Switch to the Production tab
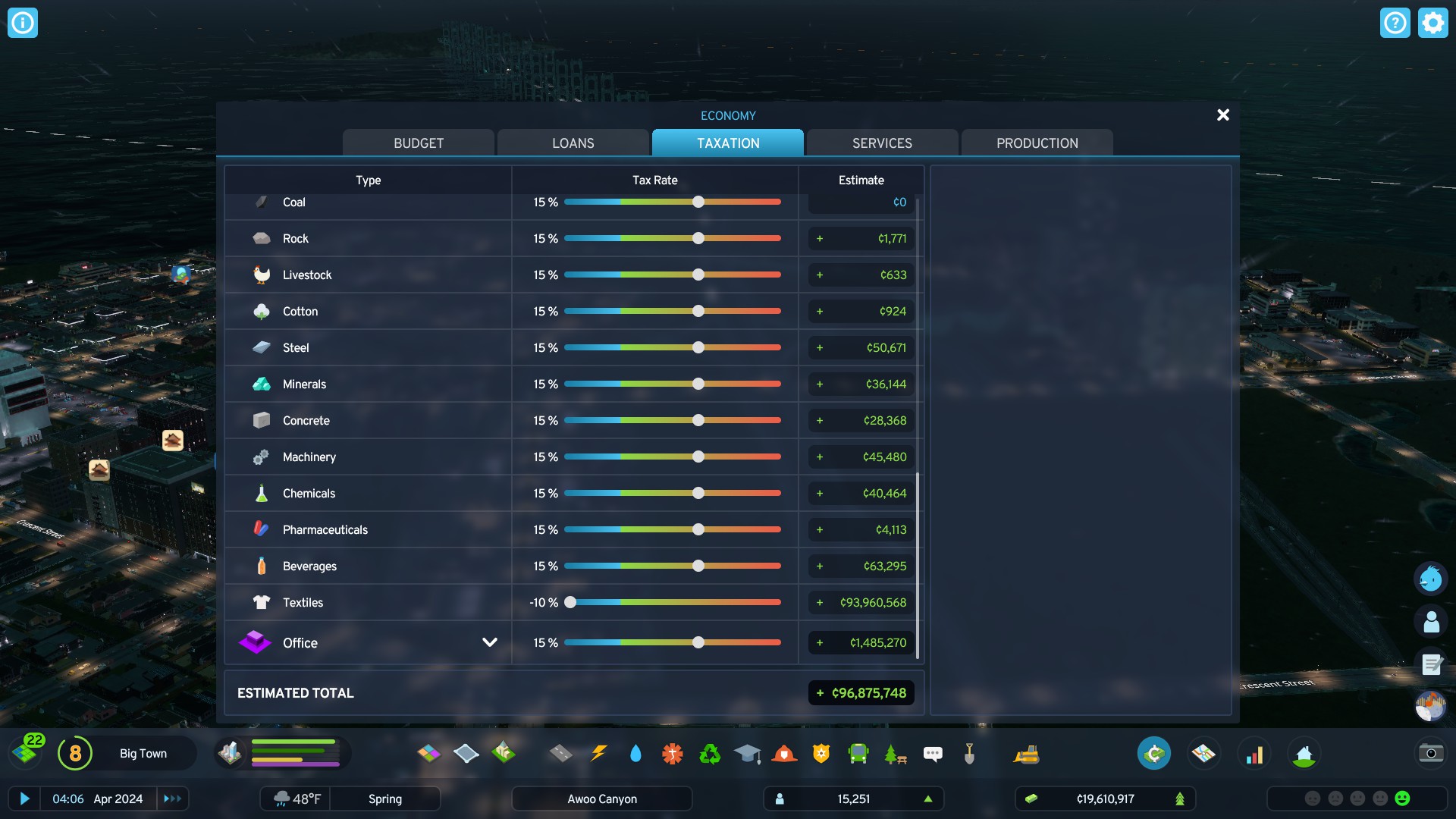The width and height of the screenshot is (1456, 819). coord(1037,143)
